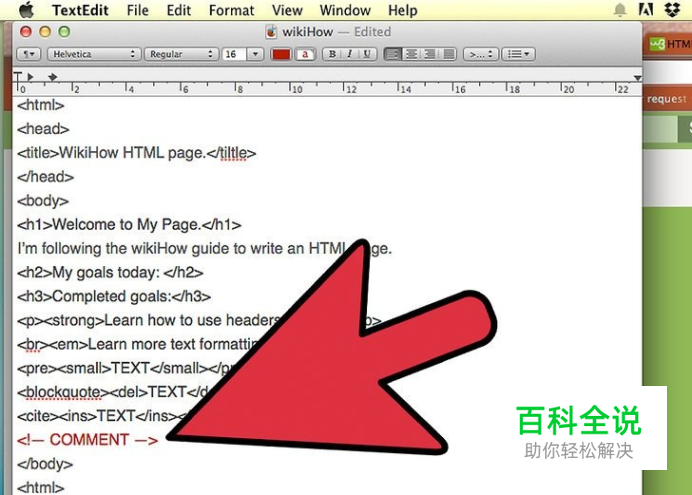Click the '<h3>Completed goals:</h3>' line
Image resolution: width=692 pixels, height=495 pixels.
pyautogui.click(x=114, y=296)
